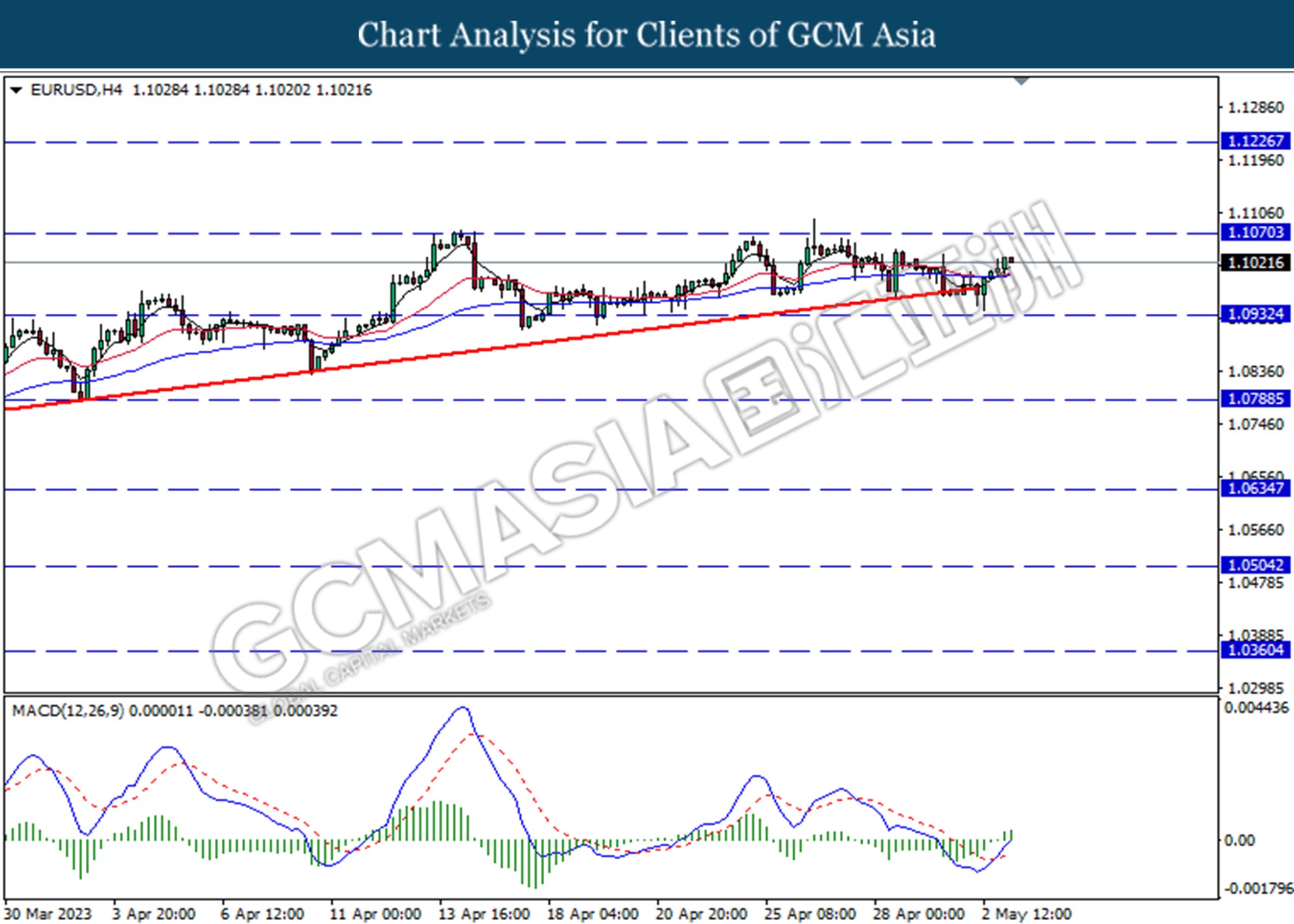Select the 1.06347 price level label
The height and width of the screenshot is (924, 1294).
tap(1255, 488)
